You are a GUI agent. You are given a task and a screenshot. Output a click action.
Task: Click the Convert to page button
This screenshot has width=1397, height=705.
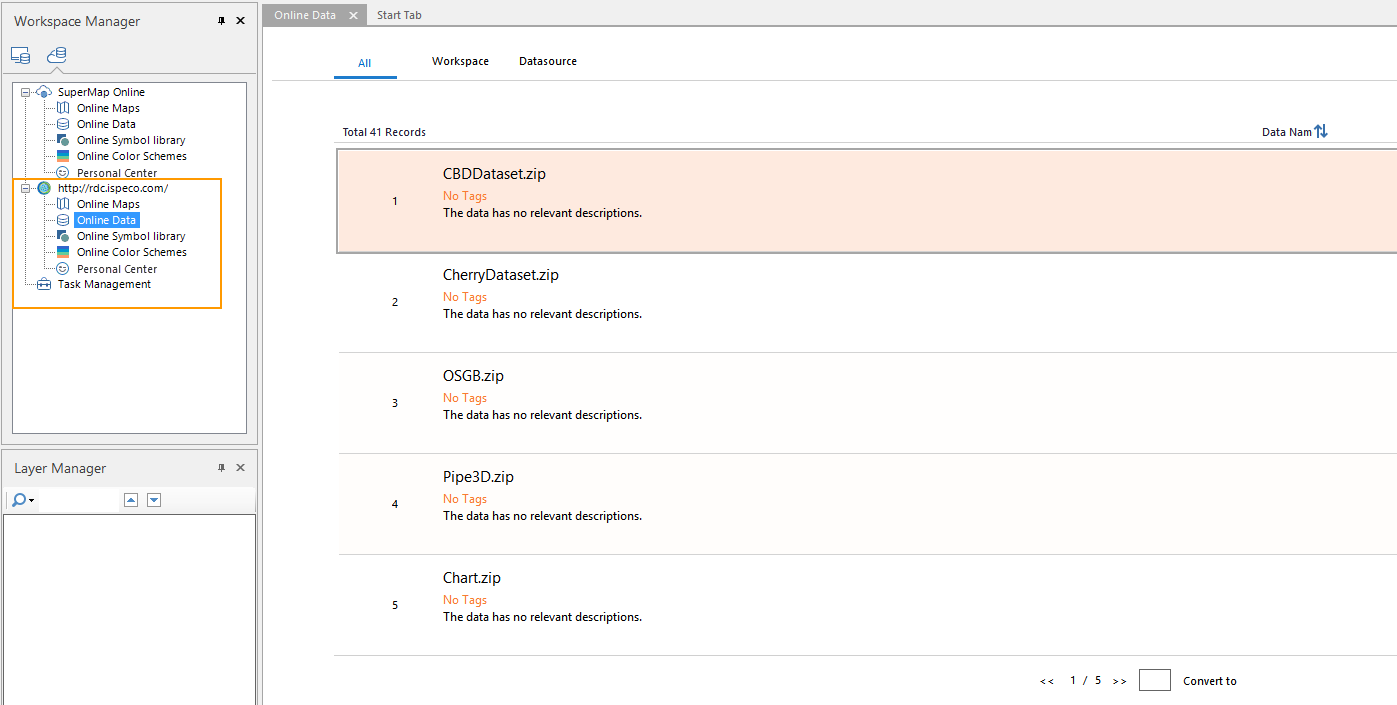point(1209,681)
